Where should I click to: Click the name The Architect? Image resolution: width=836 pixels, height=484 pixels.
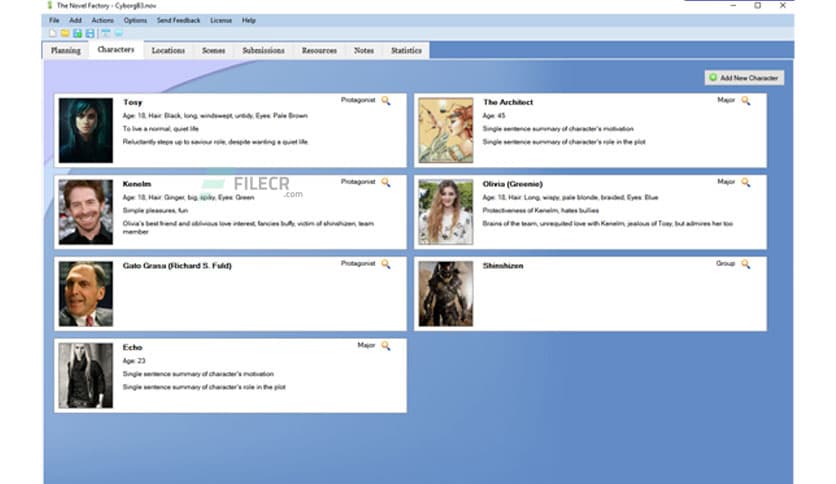pos(508,102)
